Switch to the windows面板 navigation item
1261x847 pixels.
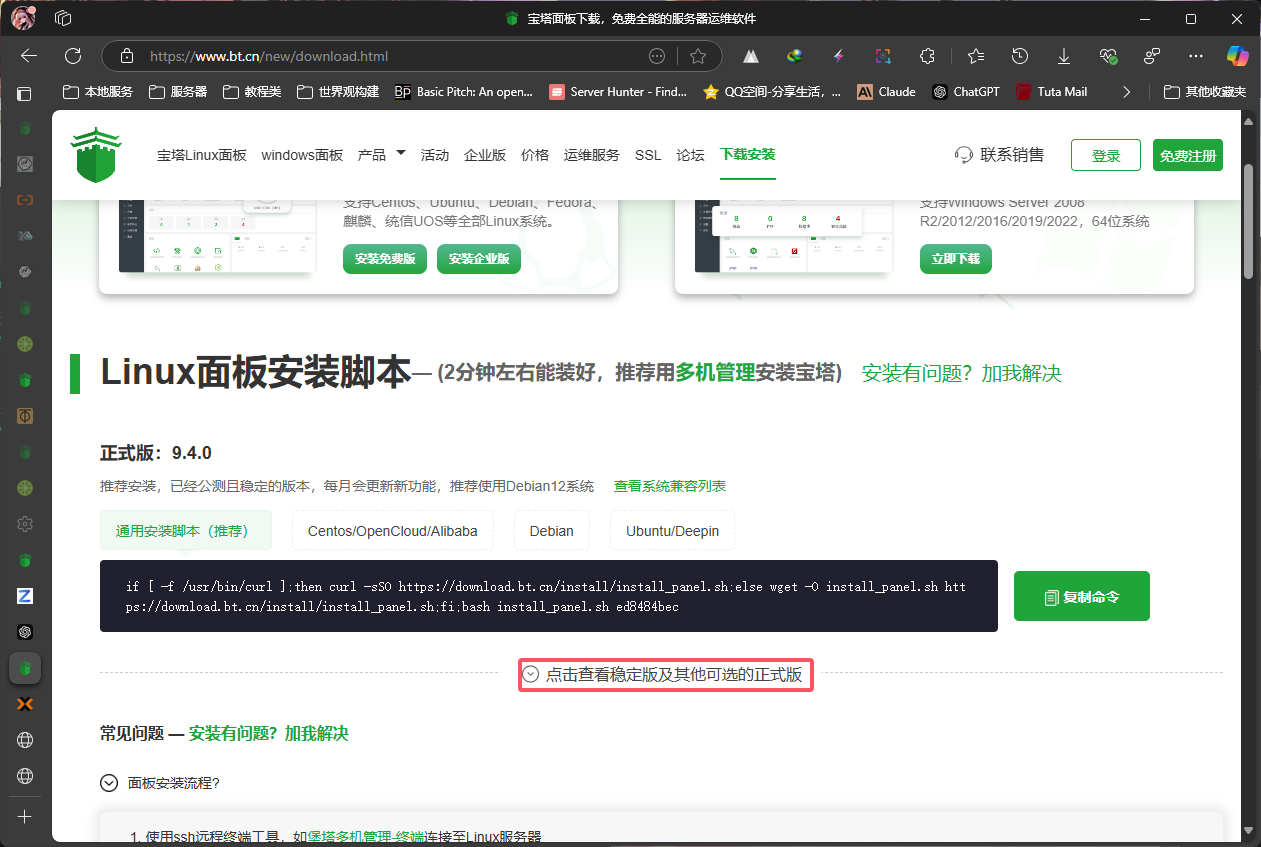coord(302,155)
